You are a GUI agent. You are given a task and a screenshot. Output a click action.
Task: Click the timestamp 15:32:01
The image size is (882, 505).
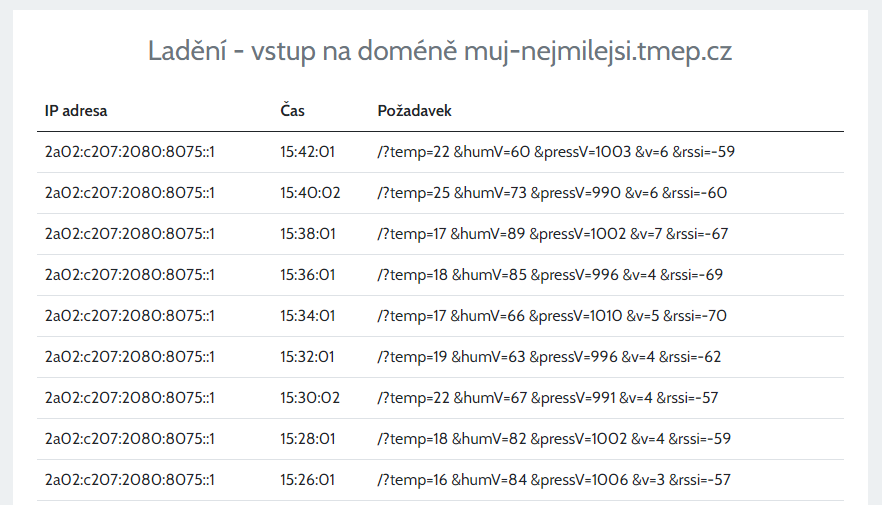point(307,357)
